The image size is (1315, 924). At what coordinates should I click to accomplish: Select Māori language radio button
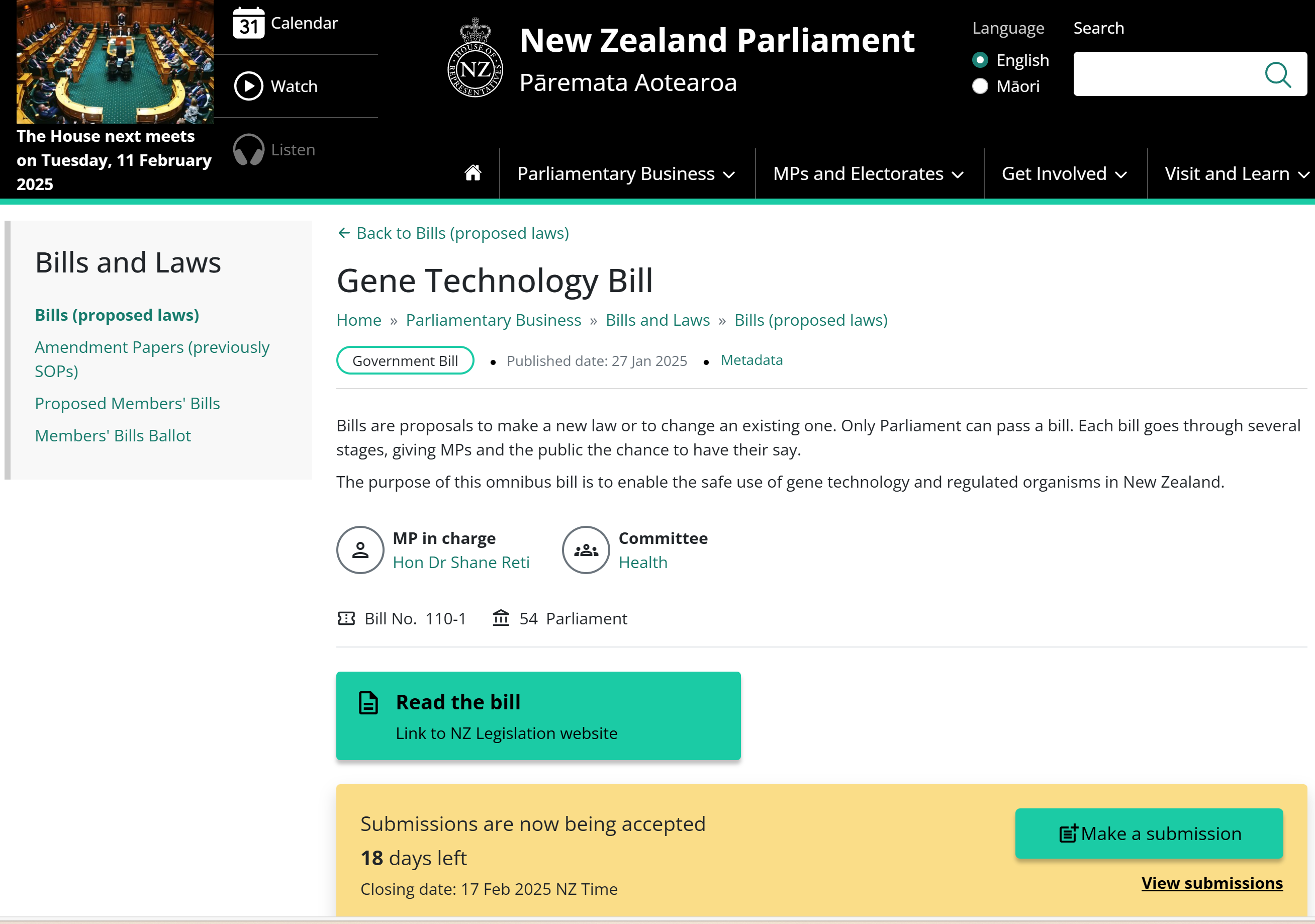(980, 86)
